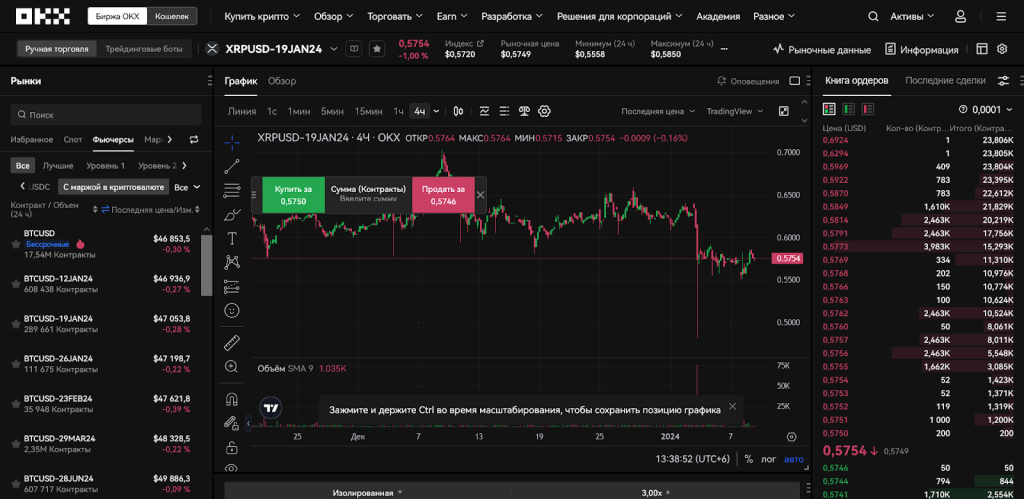Open the candlestick chart style icon

point(458,111)
